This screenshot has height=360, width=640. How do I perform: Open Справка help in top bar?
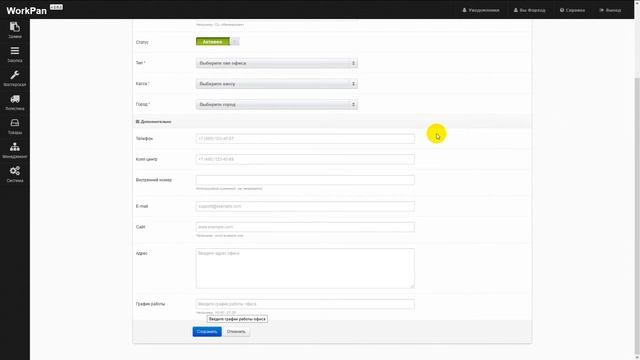tap(572, 10)
